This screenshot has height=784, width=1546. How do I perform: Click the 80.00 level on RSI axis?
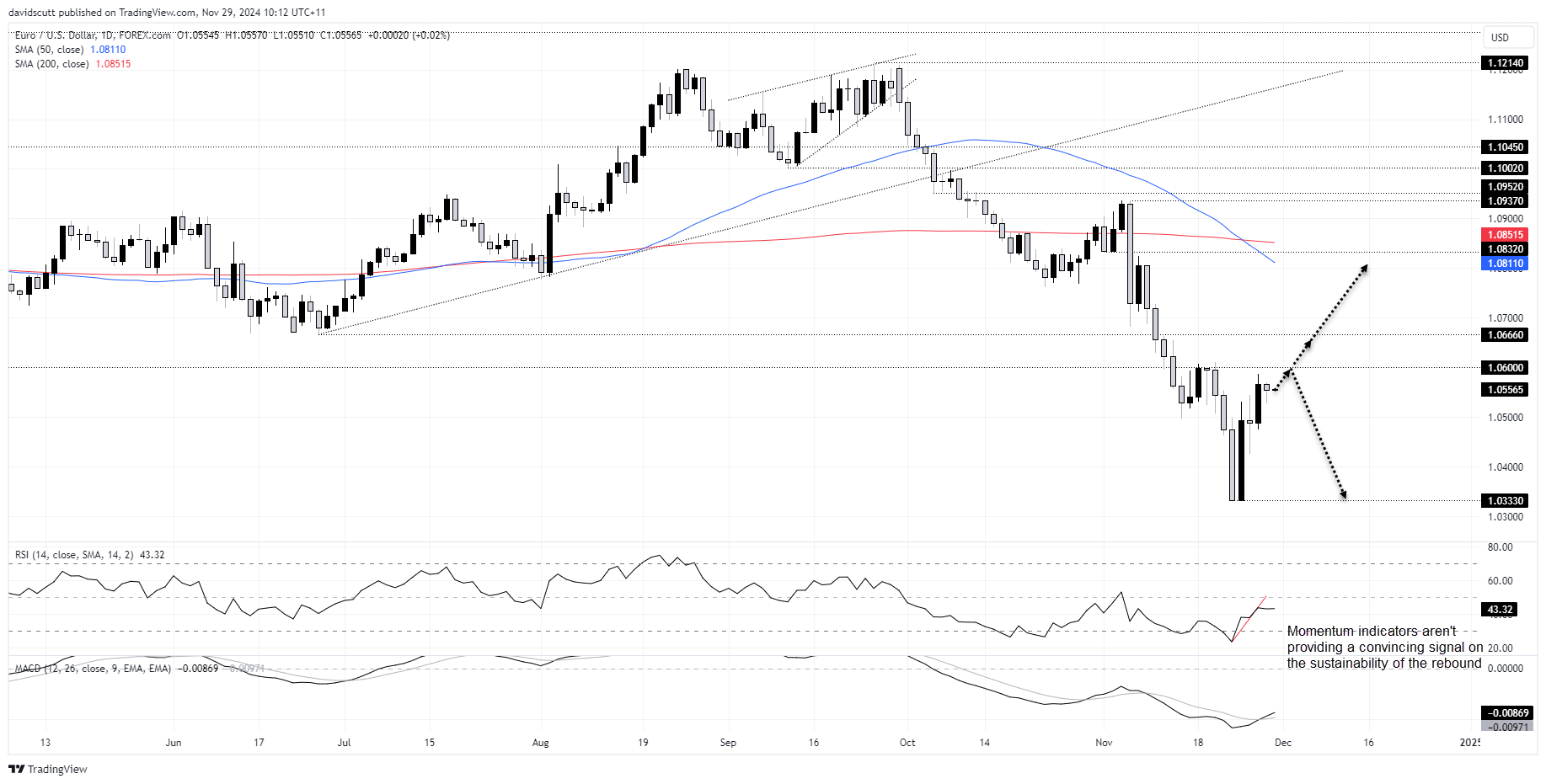pos(1501,547)
